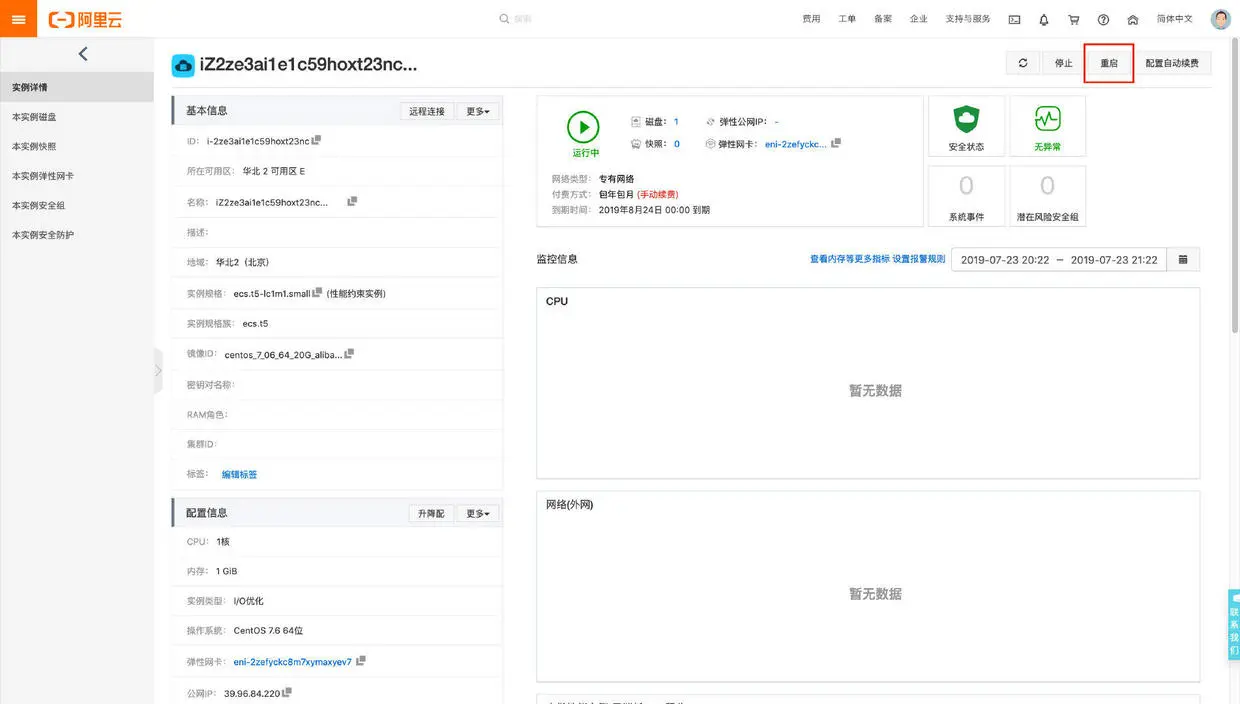This screenshot has width=1240, height=704.
Task: Open the 费用 menu in header
Action: pyautogui.click(x=811, y=19)
